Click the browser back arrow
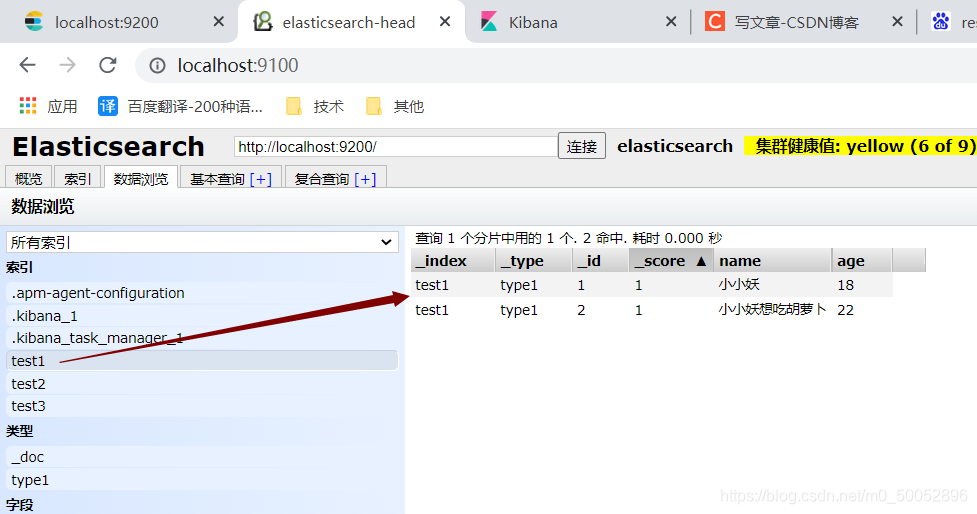The height and width of the screenshot is (514, 977). 27,65
